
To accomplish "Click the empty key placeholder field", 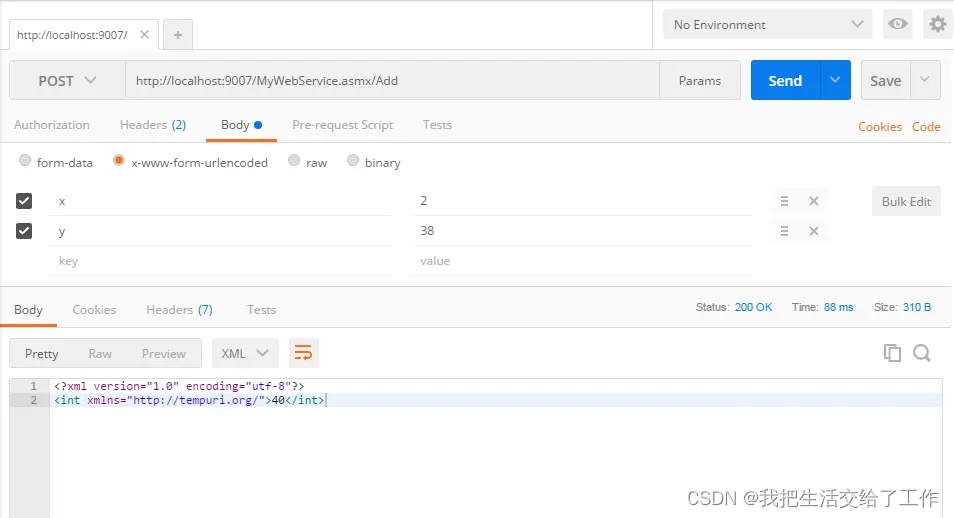I will pos(220,261).
